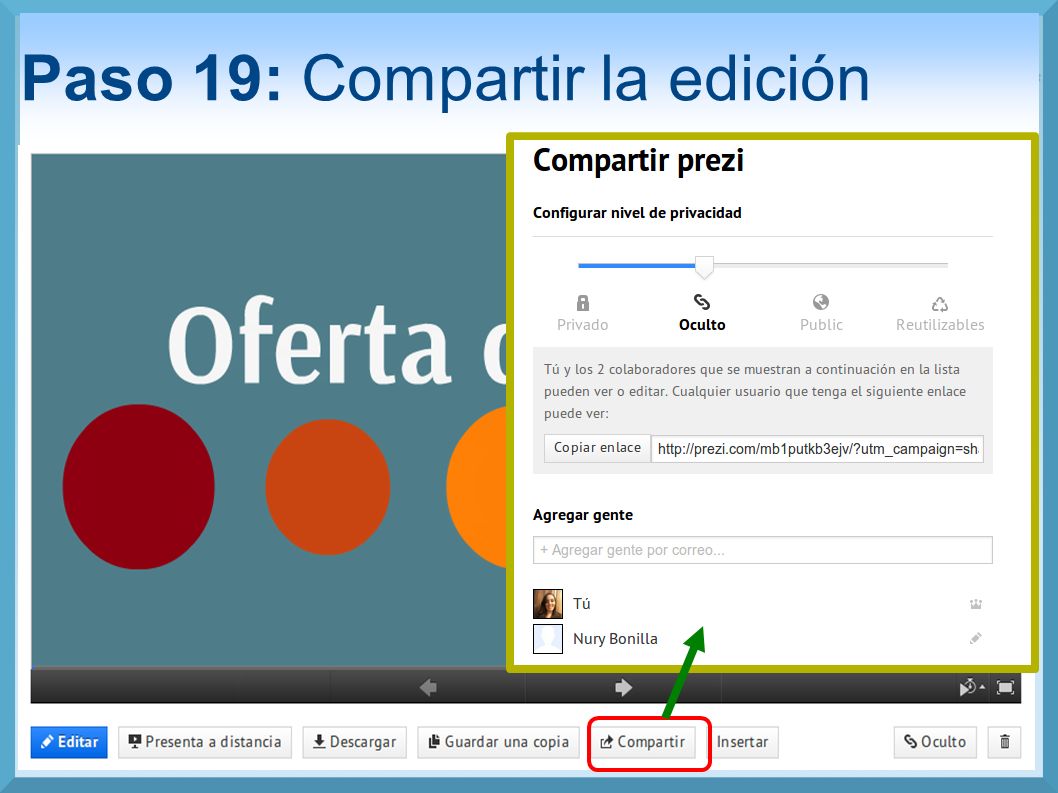
Task: Open the autoplay timer menu
Action: point(972,687)
